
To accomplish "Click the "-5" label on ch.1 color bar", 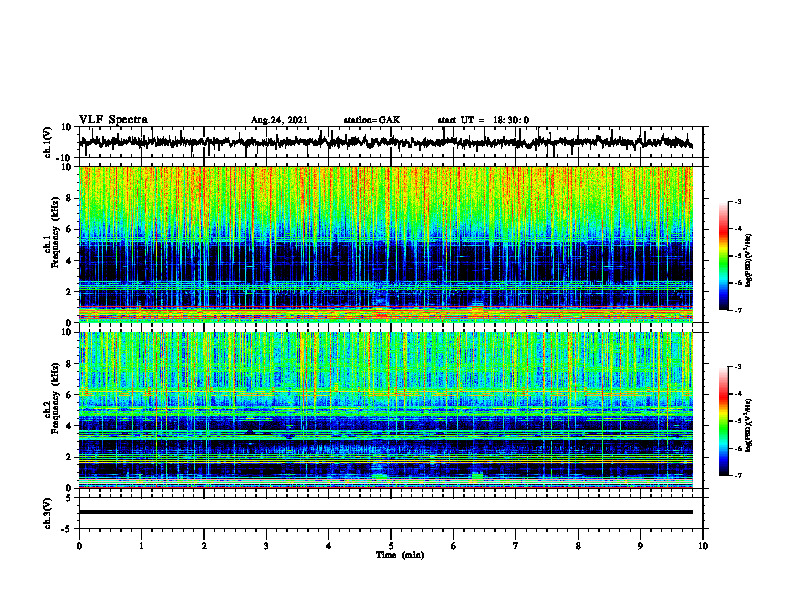I will [x=737, y=256].
